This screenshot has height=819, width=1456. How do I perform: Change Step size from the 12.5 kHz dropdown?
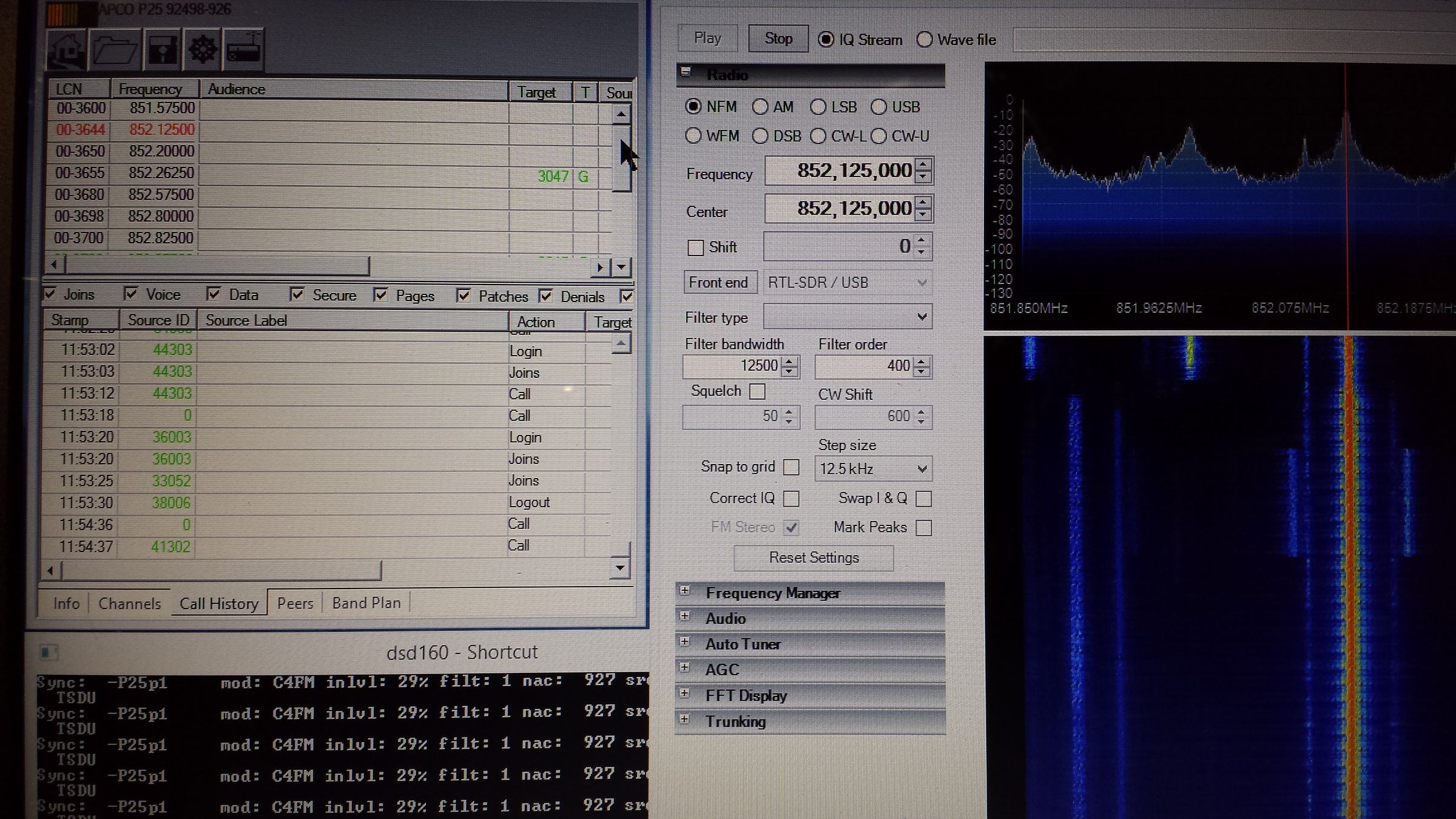click(922, 468)
